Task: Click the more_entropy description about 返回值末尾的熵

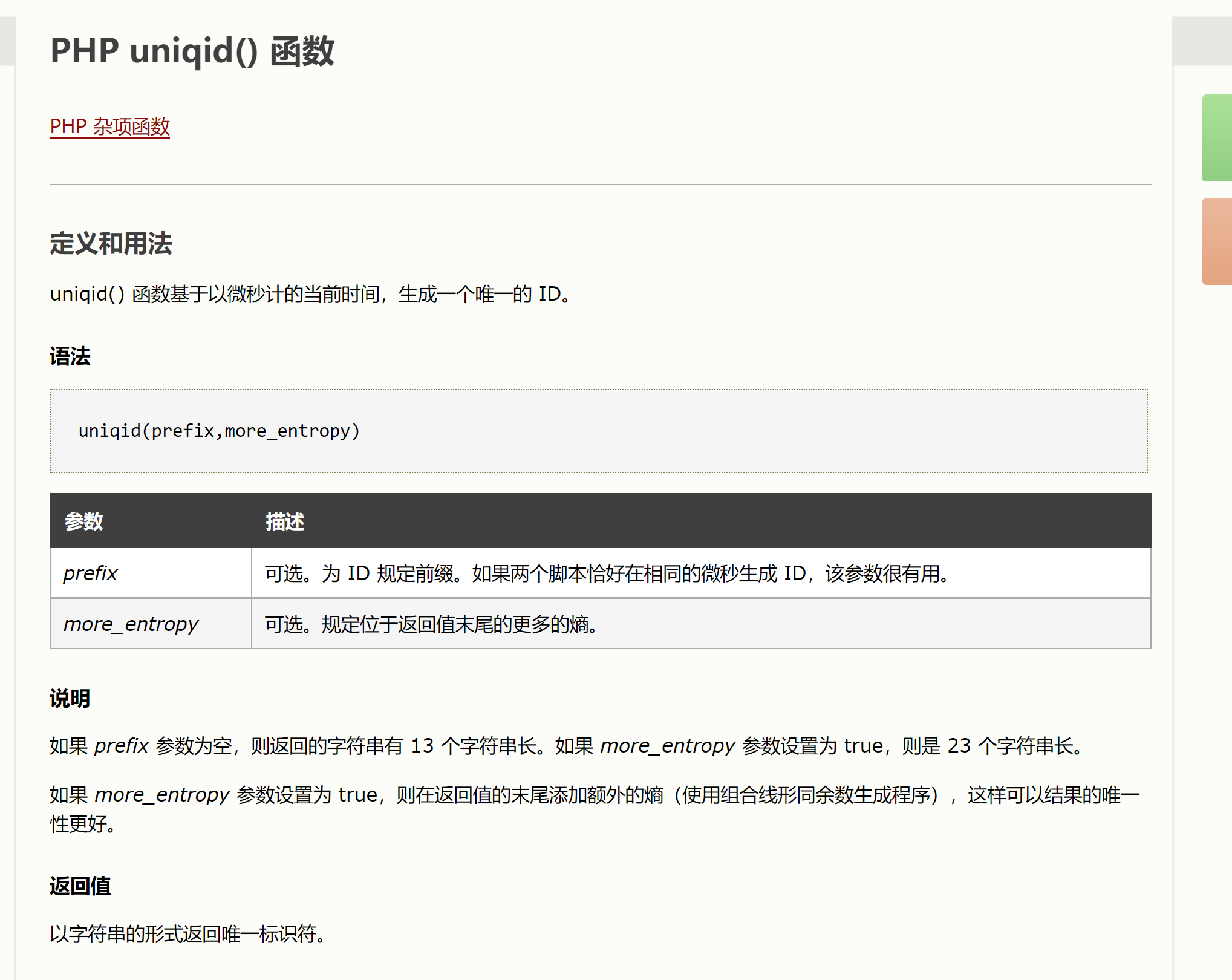Action: 430,624
